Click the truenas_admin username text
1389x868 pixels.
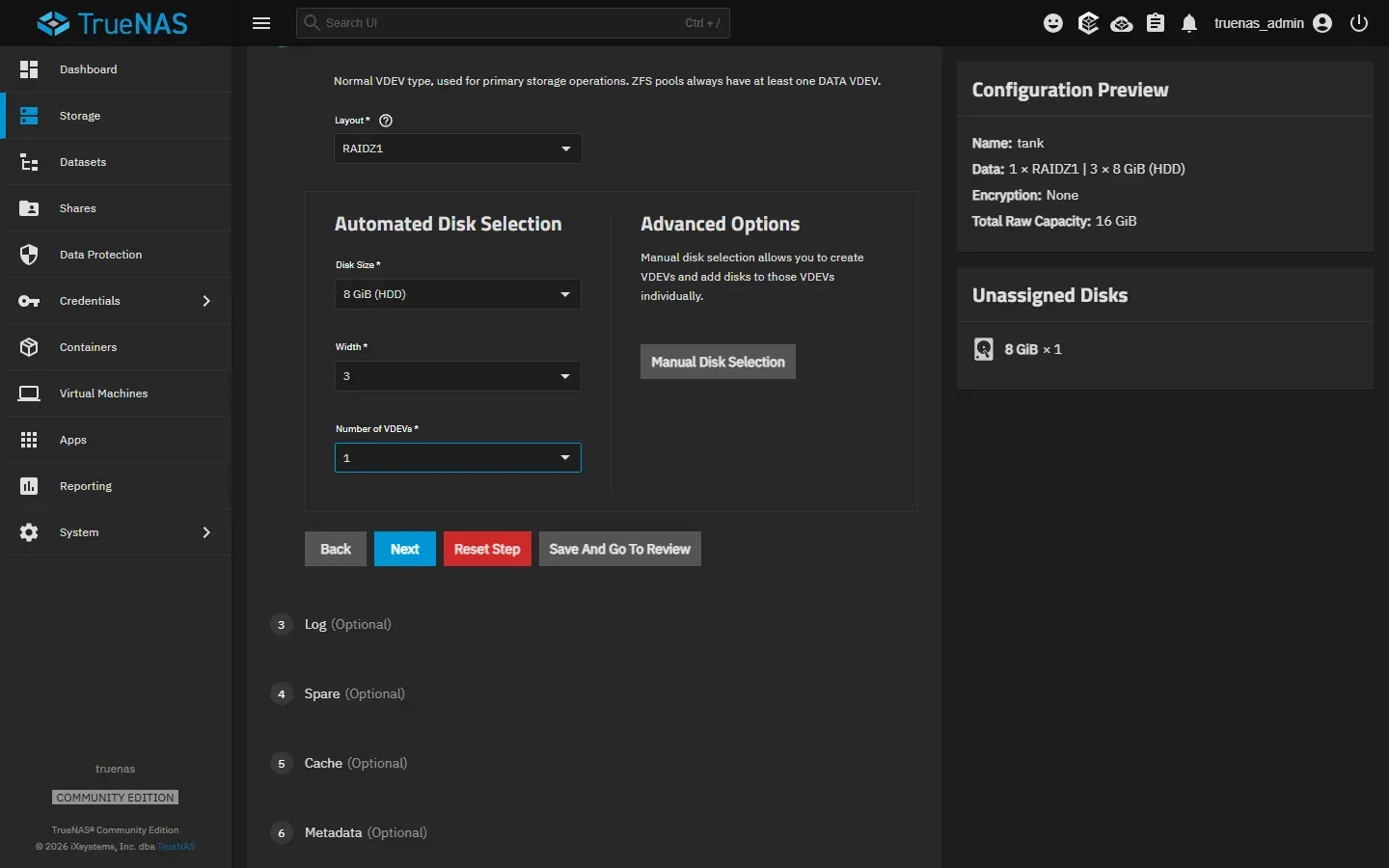click(1259, 23)
